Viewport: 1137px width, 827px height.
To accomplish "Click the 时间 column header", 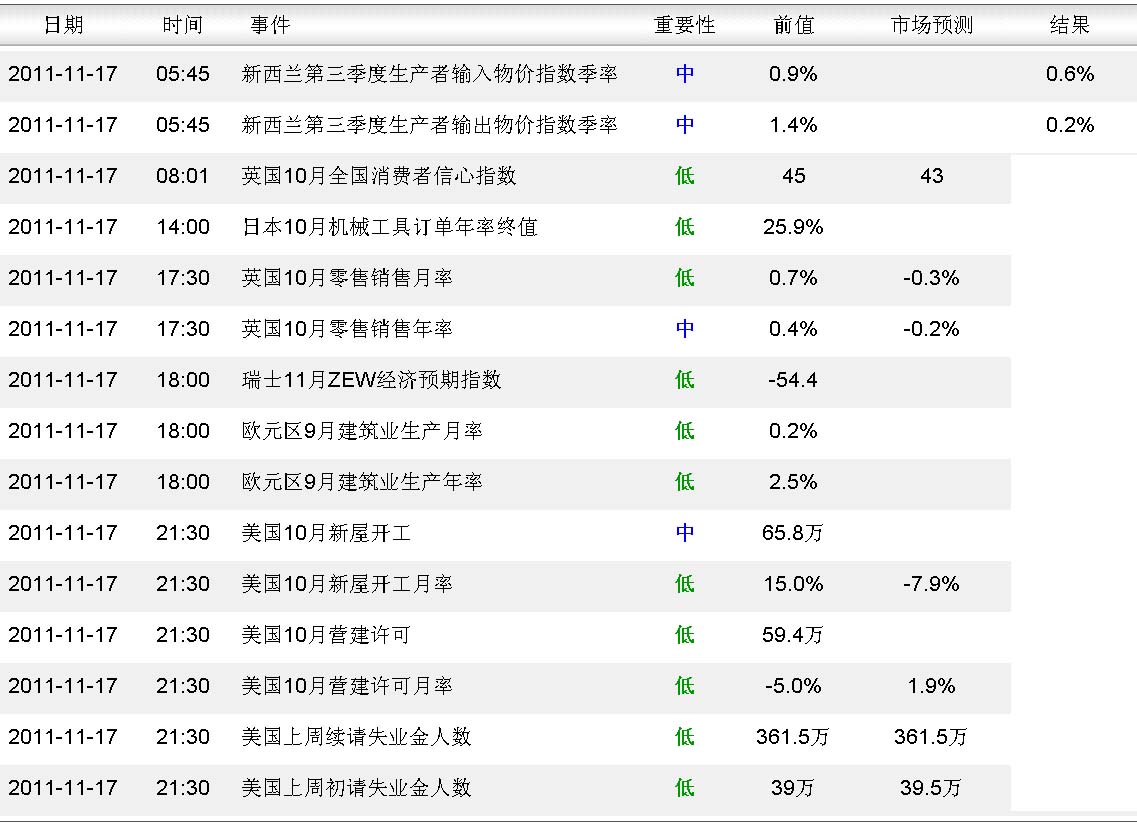I will point(183,26).
